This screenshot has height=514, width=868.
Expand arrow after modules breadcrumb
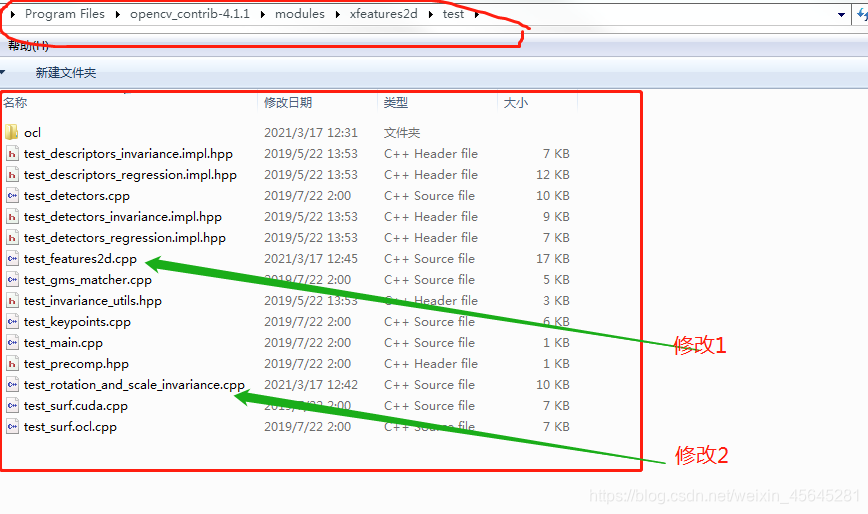point(337,14)
